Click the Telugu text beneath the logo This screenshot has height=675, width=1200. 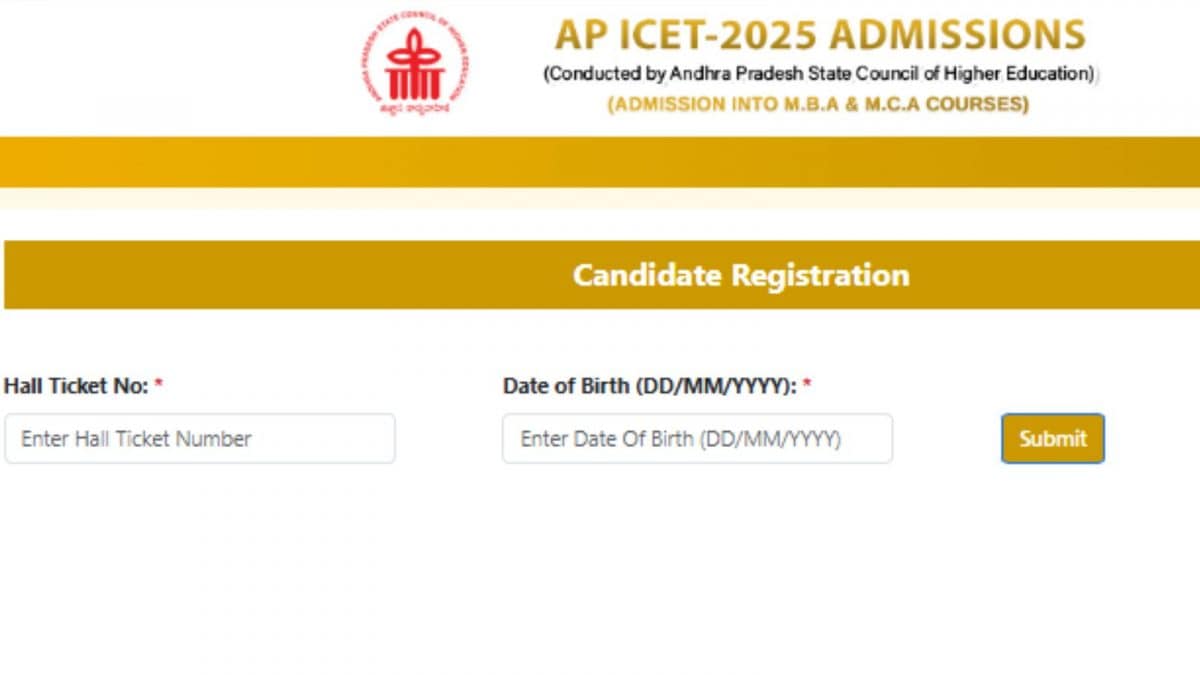click(414, 107)
